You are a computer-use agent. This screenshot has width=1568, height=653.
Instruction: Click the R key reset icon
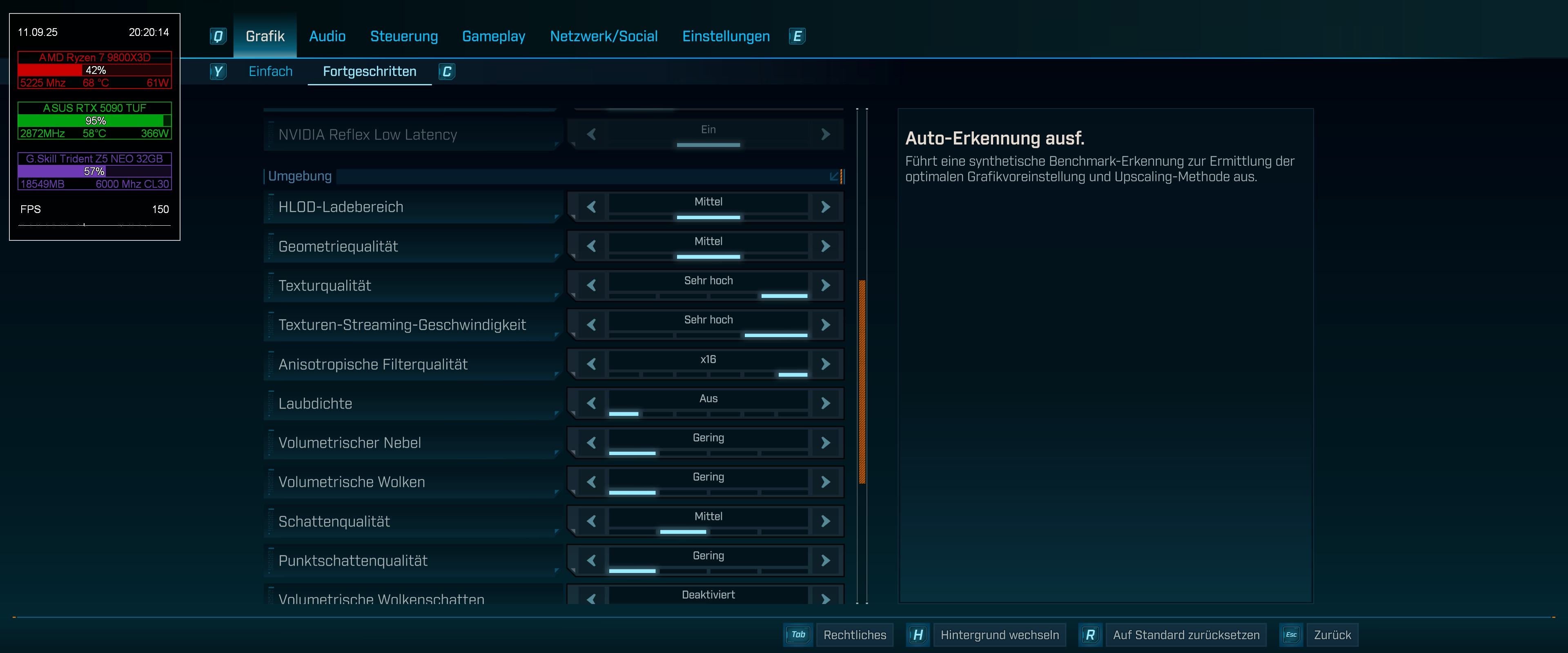[x=1090, y=635]
